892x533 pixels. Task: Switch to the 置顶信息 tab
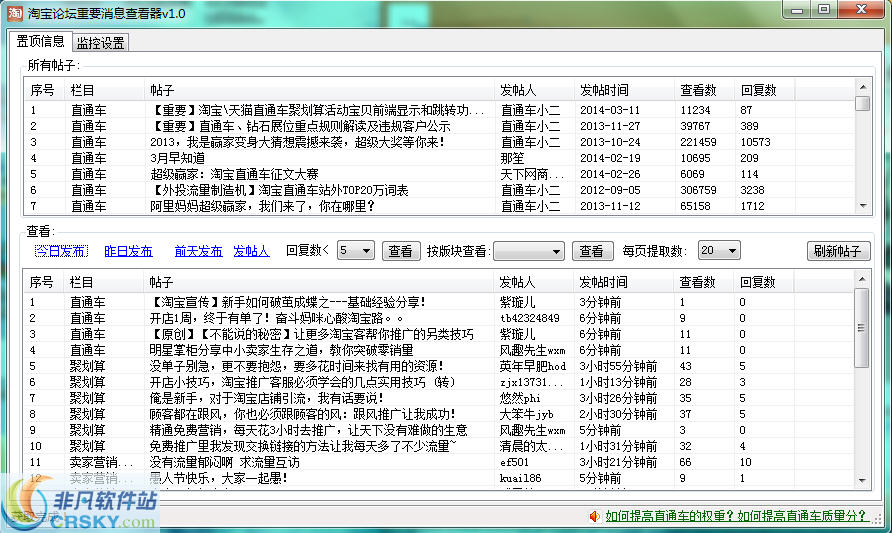[x=40, y=42]
